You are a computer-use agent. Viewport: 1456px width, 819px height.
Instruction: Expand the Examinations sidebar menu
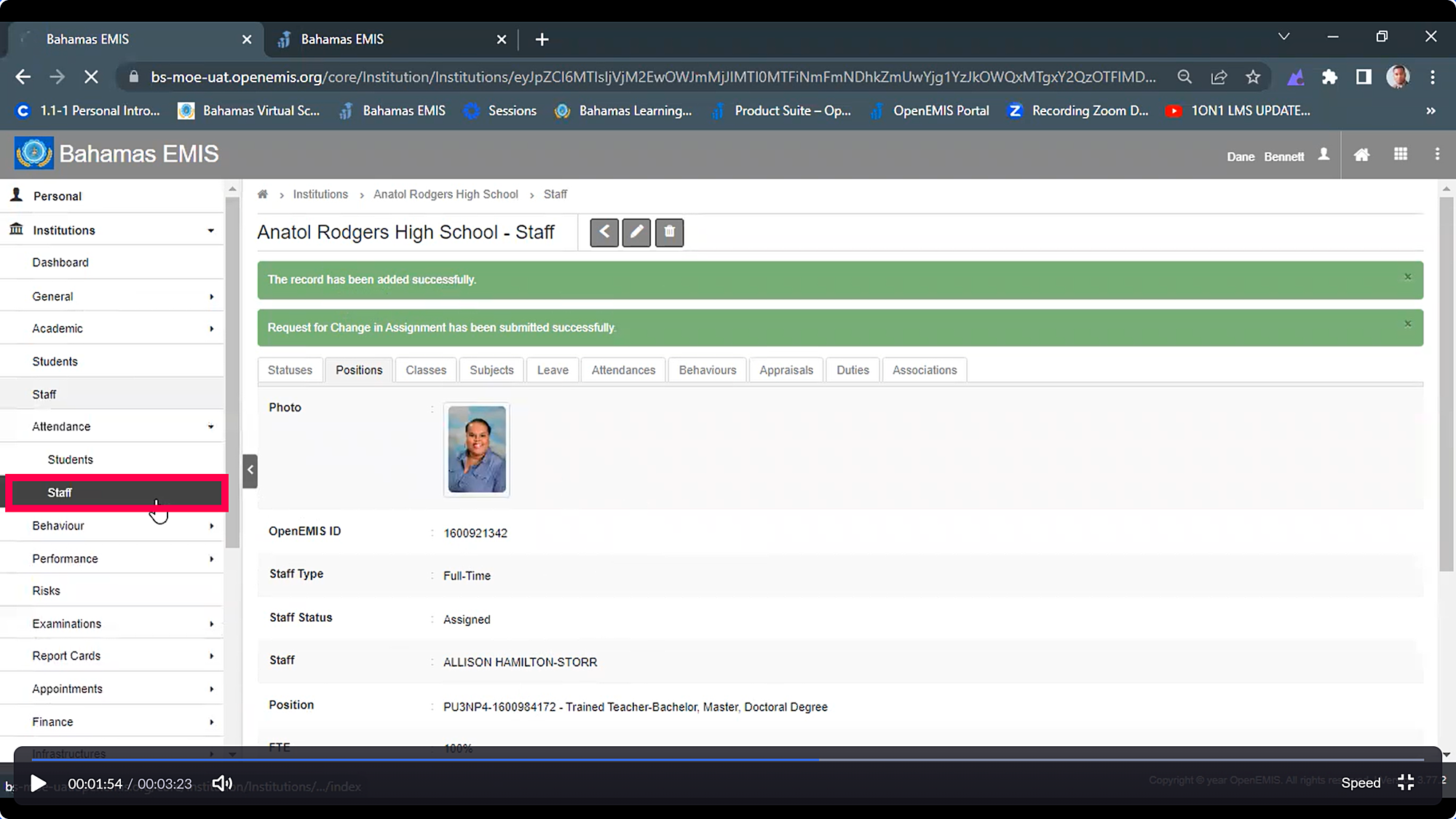coord(211,624)
